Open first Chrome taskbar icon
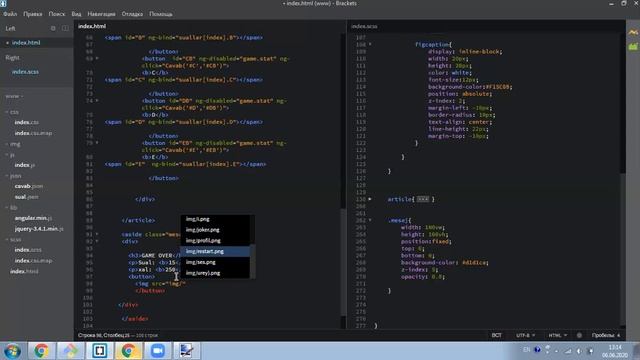Viewport: 640px width, 360px height. (x=41, y=351)
